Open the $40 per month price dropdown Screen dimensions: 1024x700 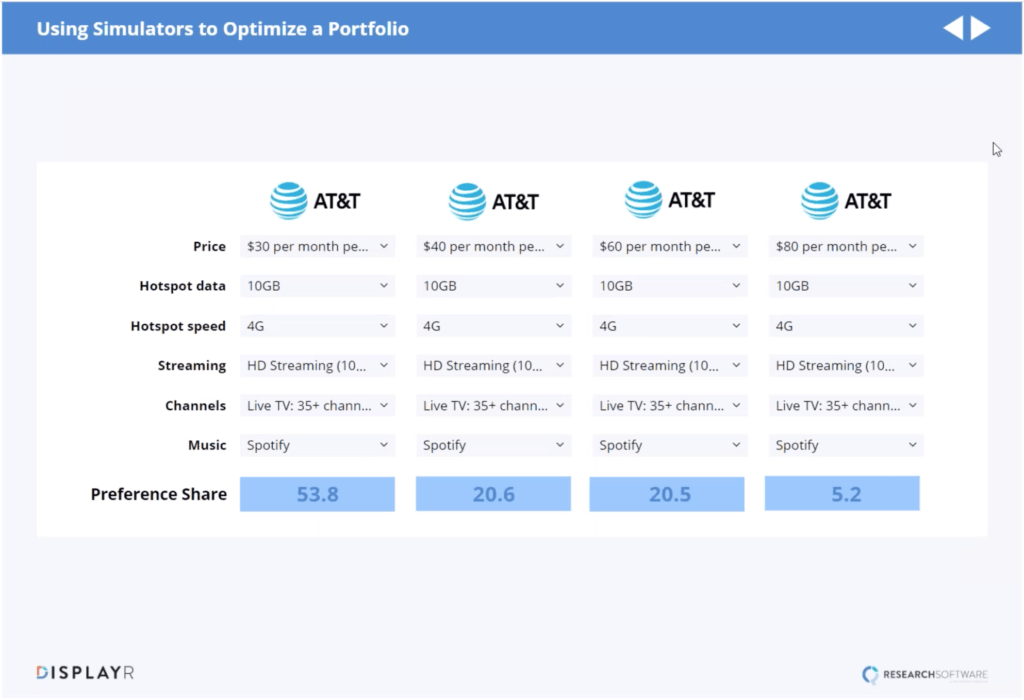click(x=494, y=246)
